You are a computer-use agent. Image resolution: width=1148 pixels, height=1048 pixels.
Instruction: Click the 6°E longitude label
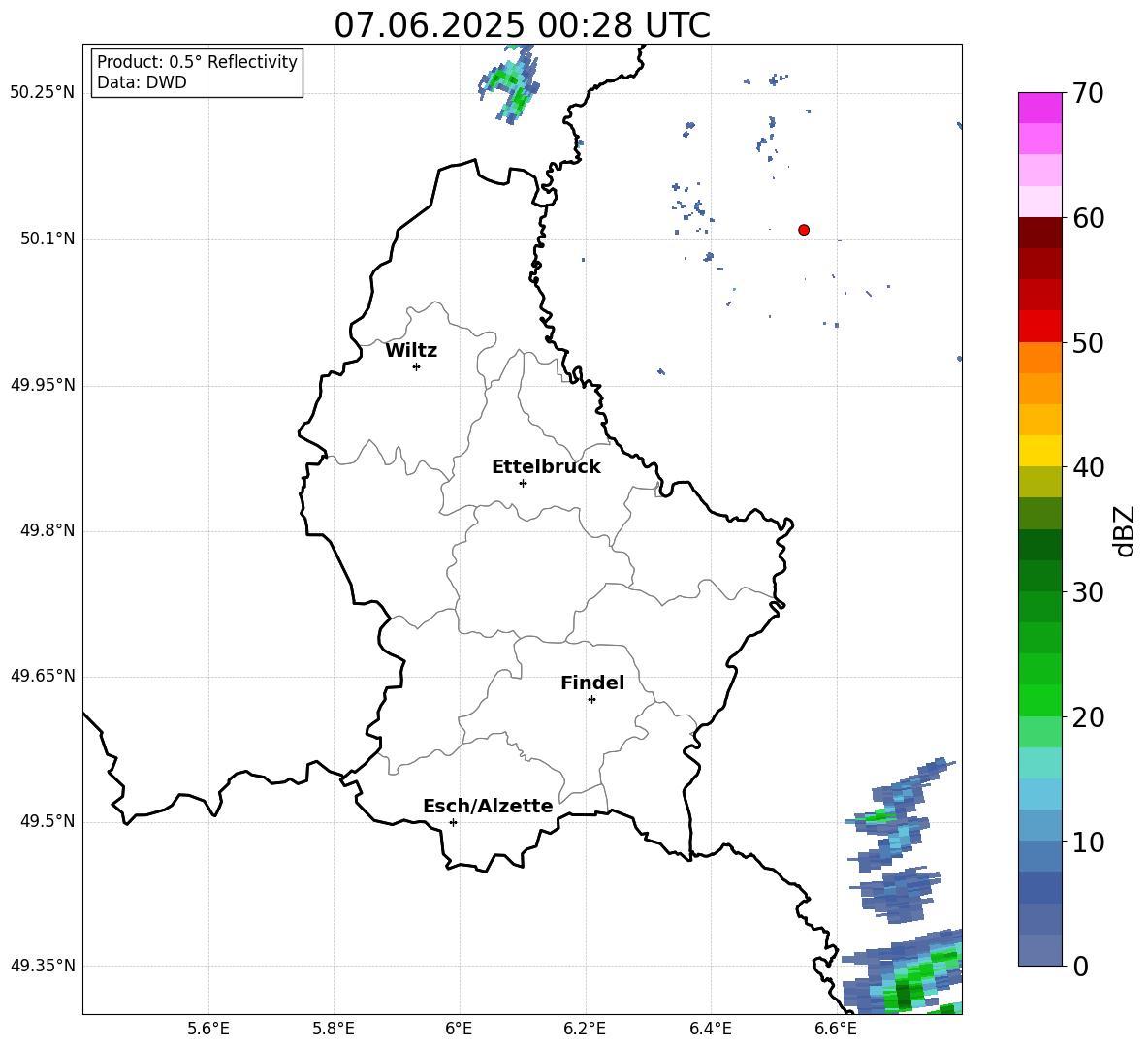point(459,1029)
